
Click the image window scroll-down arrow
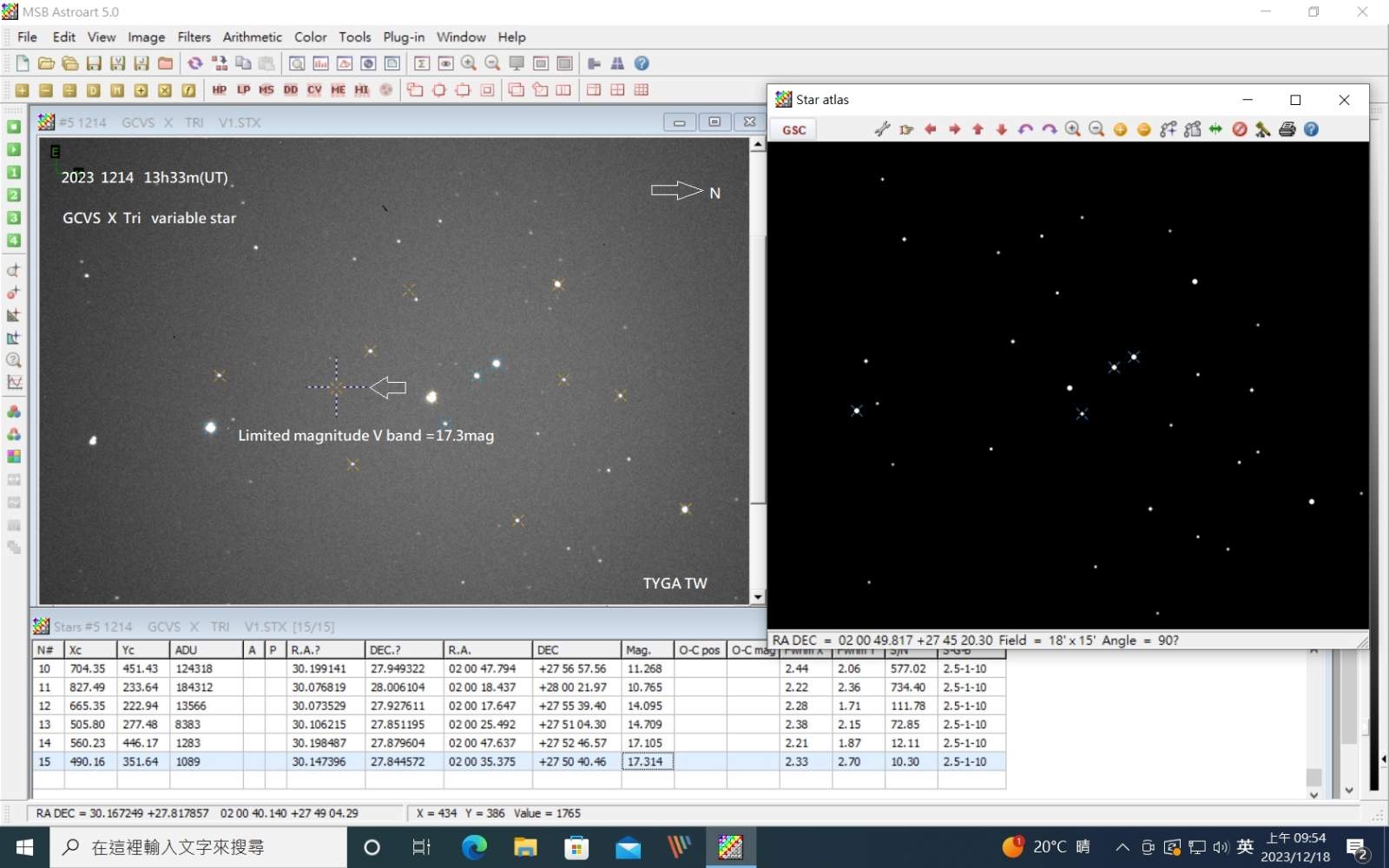tap(758, 597)
